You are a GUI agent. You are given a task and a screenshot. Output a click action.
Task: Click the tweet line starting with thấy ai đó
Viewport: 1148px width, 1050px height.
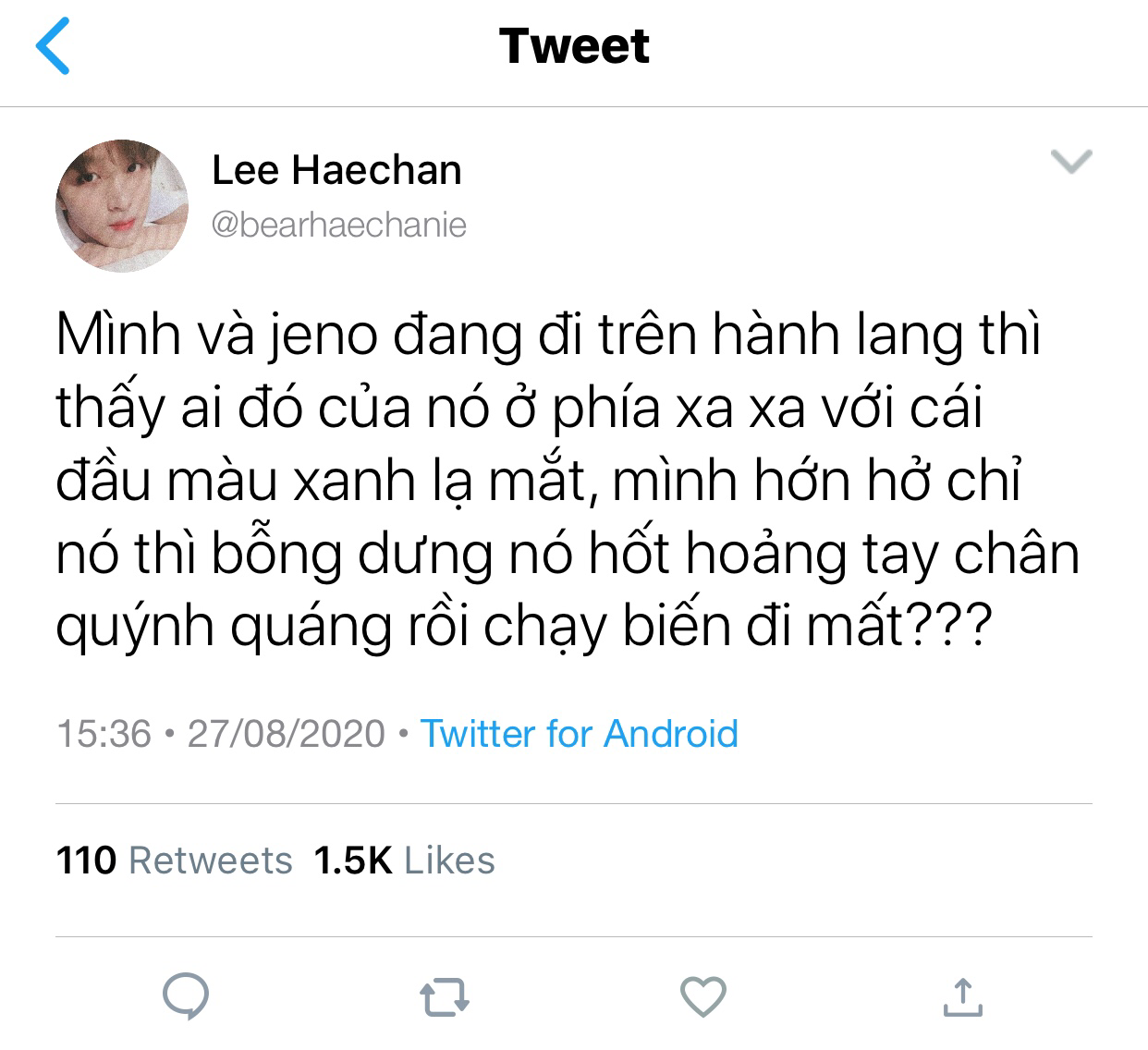click(x=519, y=408)
